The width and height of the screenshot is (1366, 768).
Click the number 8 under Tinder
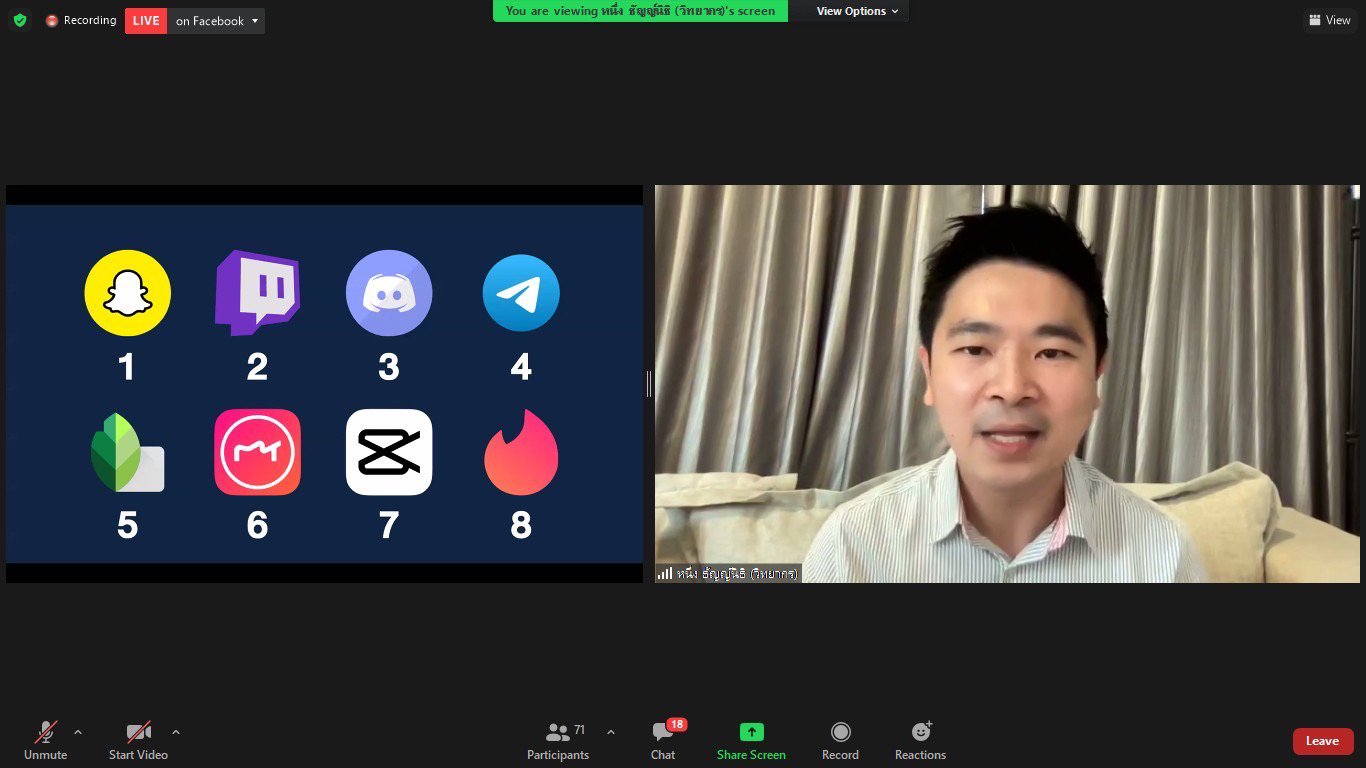tap(521, 525)
